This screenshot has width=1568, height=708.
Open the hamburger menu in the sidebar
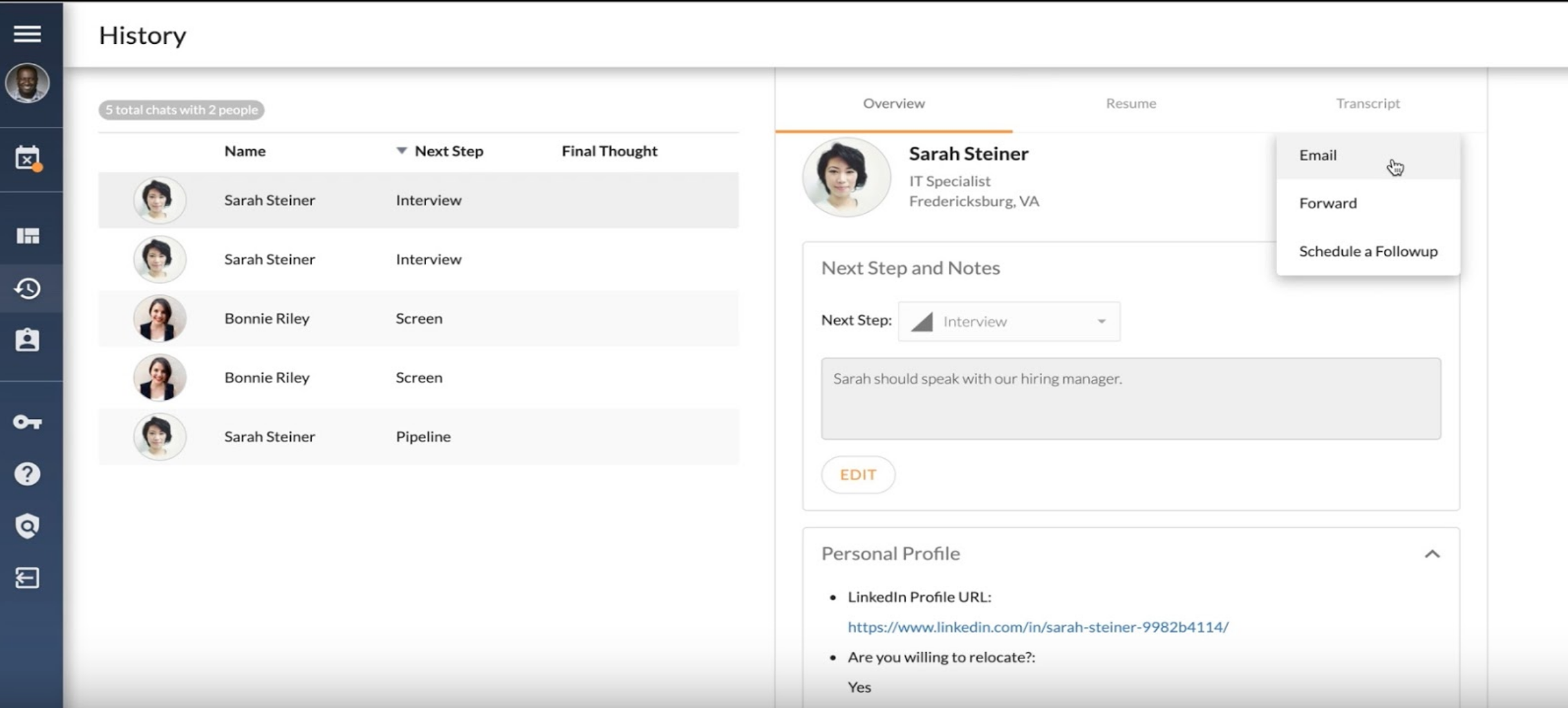point(27,33)
